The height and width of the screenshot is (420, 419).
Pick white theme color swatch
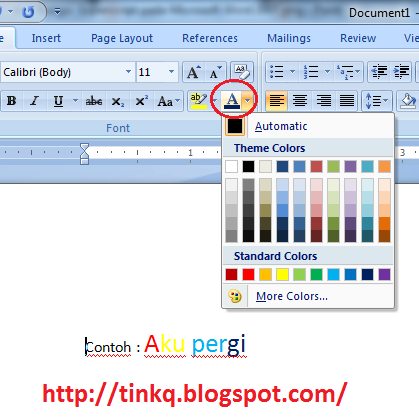pyautogui.click(x=231, y=166)
